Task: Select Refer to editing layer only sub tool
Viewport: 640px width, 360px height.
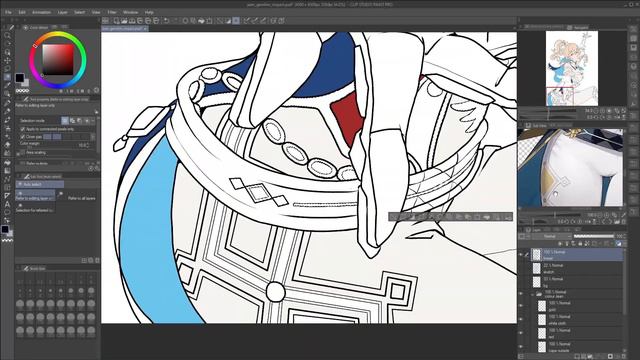Action: tap(35, 195)
